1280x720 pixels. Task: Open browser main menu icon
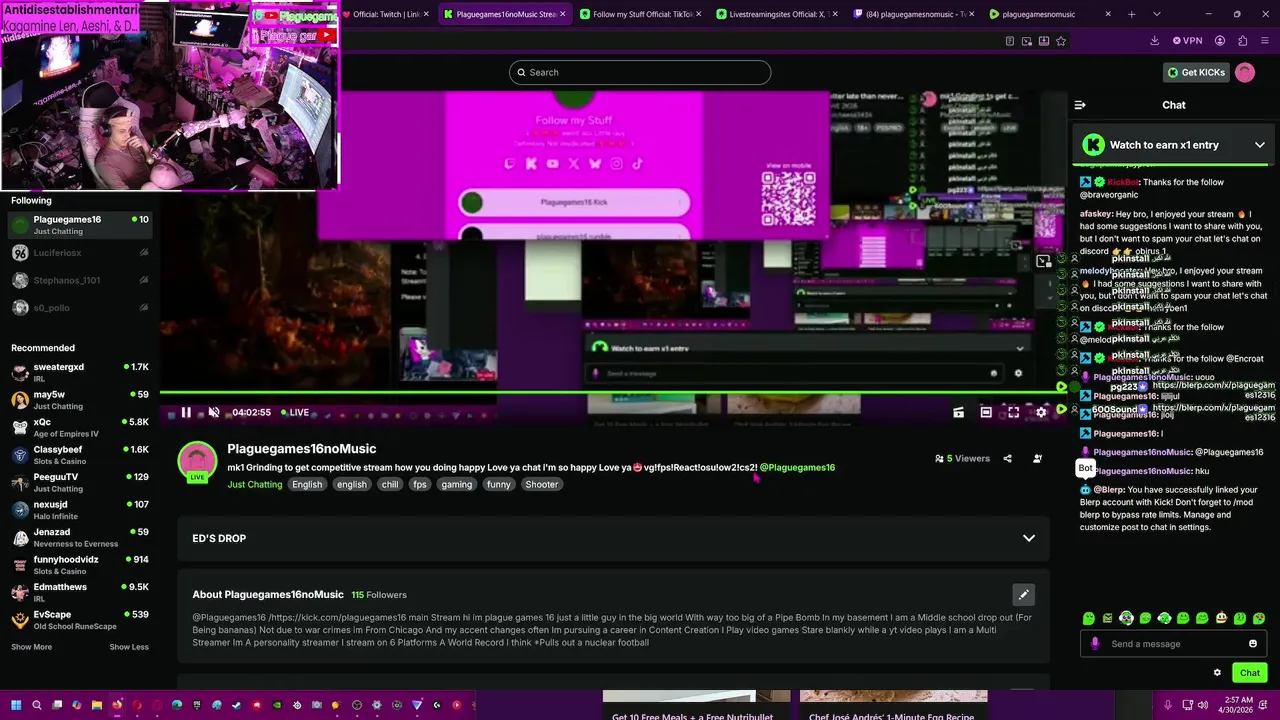pyautogui.click(x=1265, y=41)
